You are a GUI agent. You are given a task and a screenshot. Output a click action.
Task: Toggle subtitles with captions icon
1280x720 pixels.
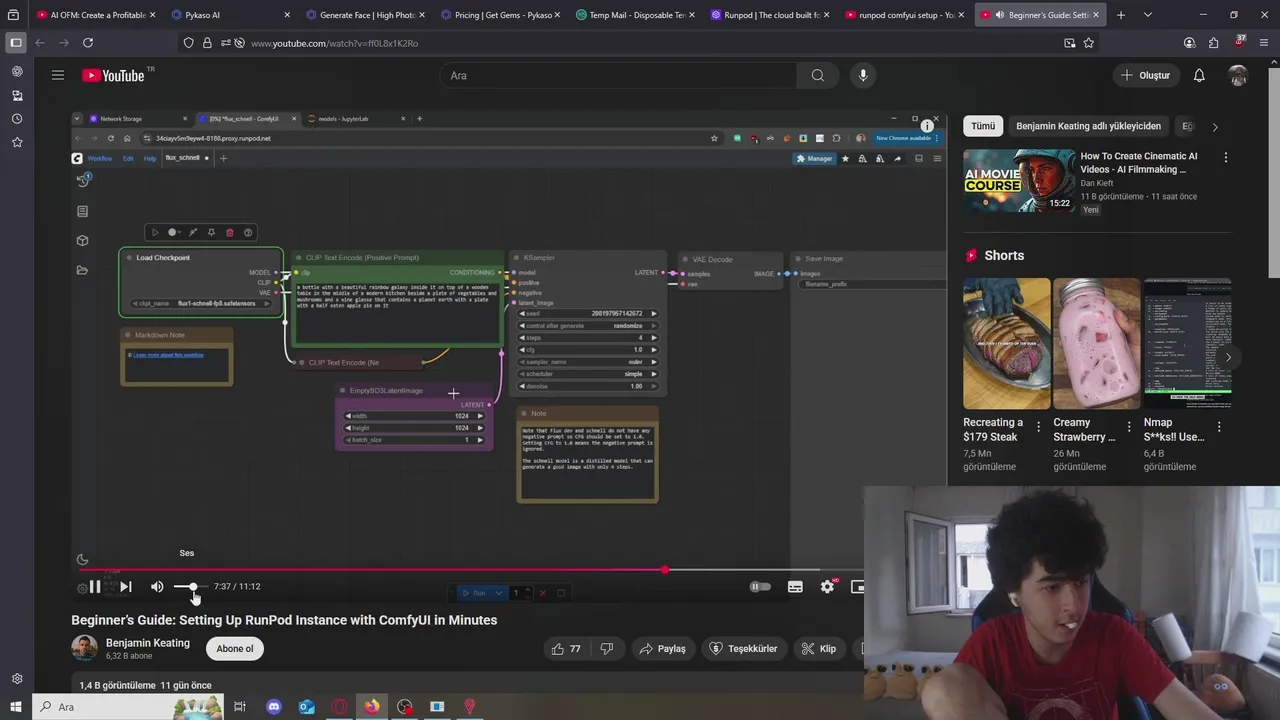click(795, 587)
